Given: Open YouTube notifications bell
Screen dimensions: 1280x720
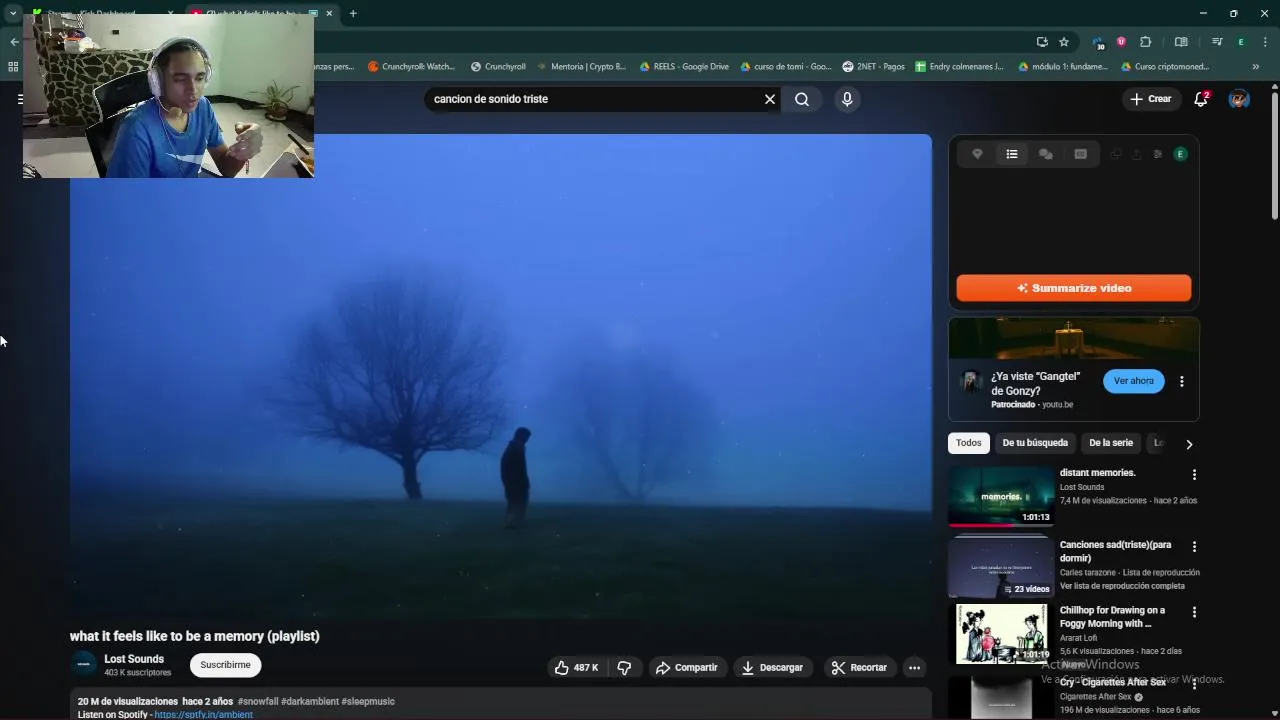Looking at the screenshot, I should (x=1201, y=99).
